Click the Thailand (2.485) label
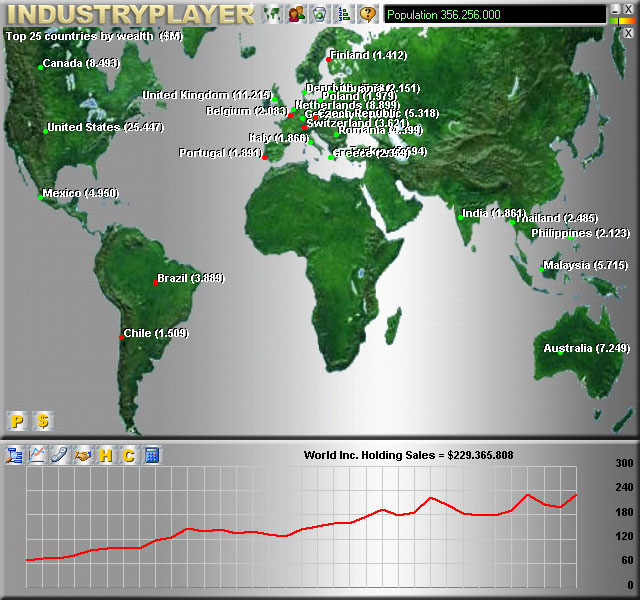This screenshot has height=600, width=640. 556,218
